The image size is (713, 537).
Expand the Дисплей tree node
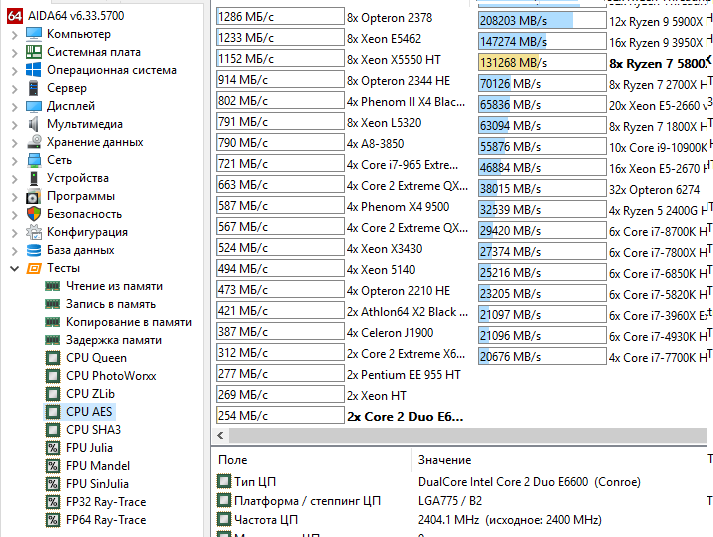[x=15, y=106]
